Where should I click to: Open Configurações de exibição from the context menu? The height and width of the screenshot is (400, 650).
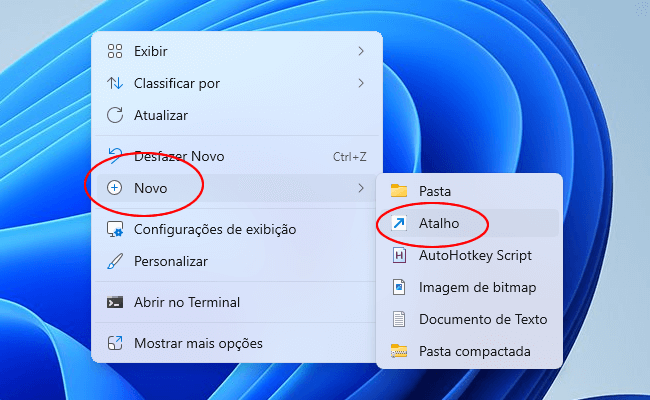[x=235, y=229]
